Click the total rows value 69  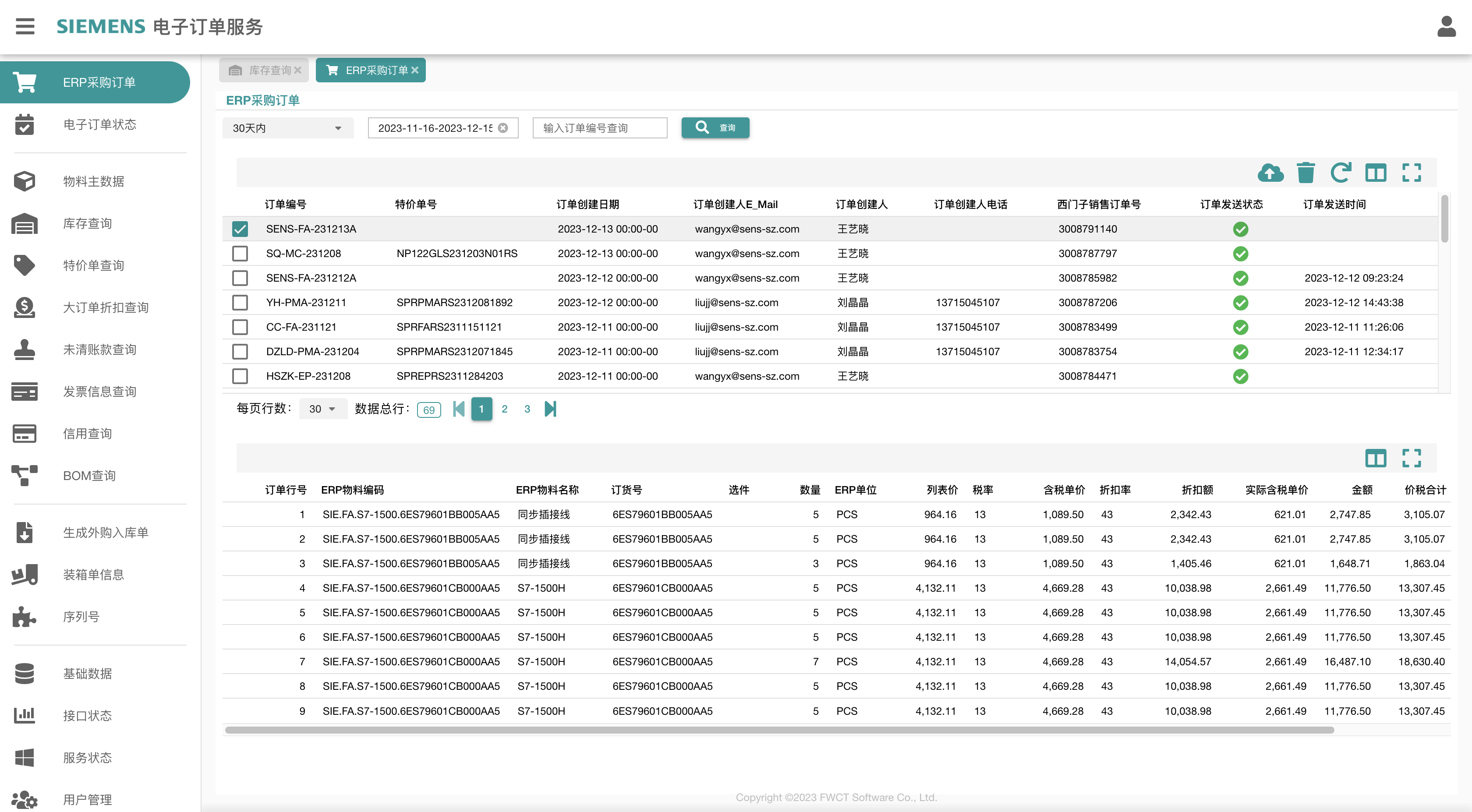point(429,410)
